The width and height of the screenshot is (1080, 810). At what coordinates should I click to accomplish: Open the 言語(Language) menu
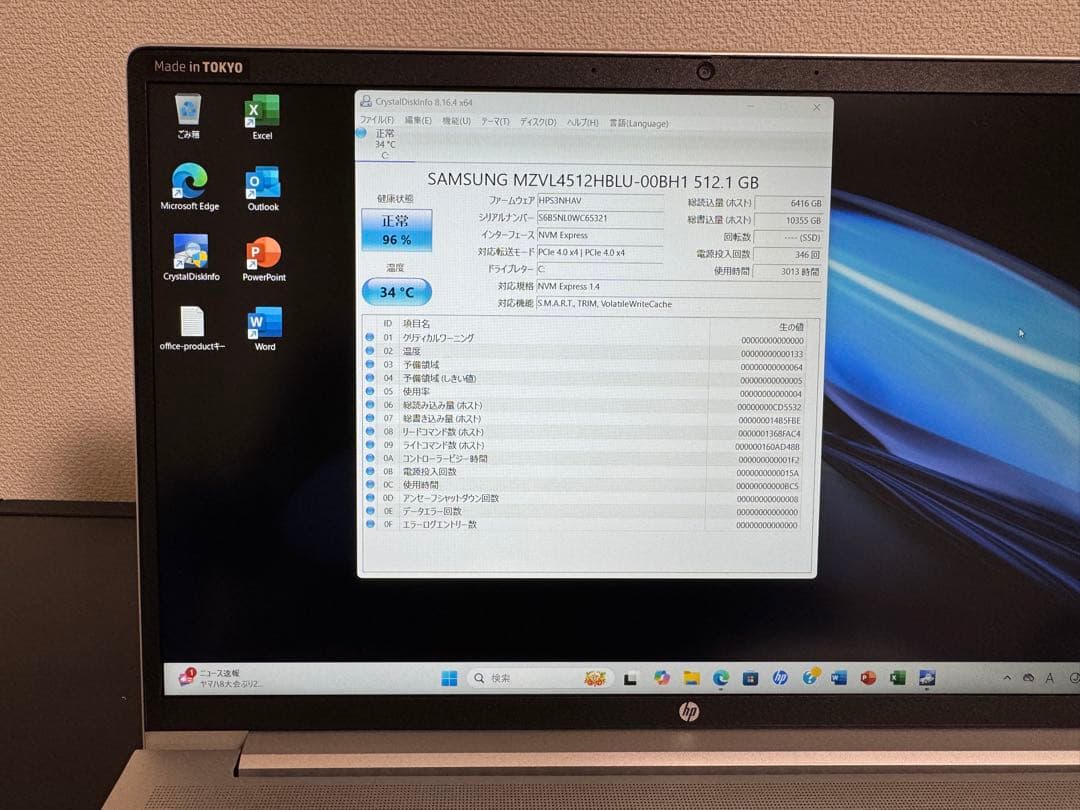click(637, 122)
